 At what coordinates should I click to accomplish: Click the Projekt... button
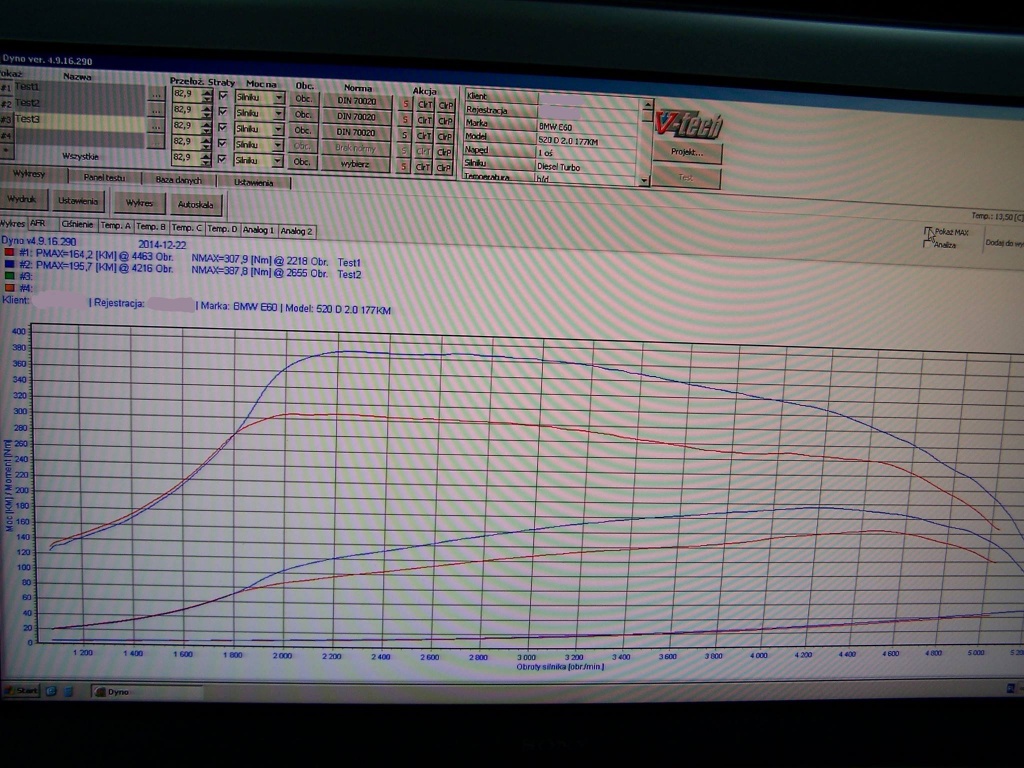[x=687, y=153]
